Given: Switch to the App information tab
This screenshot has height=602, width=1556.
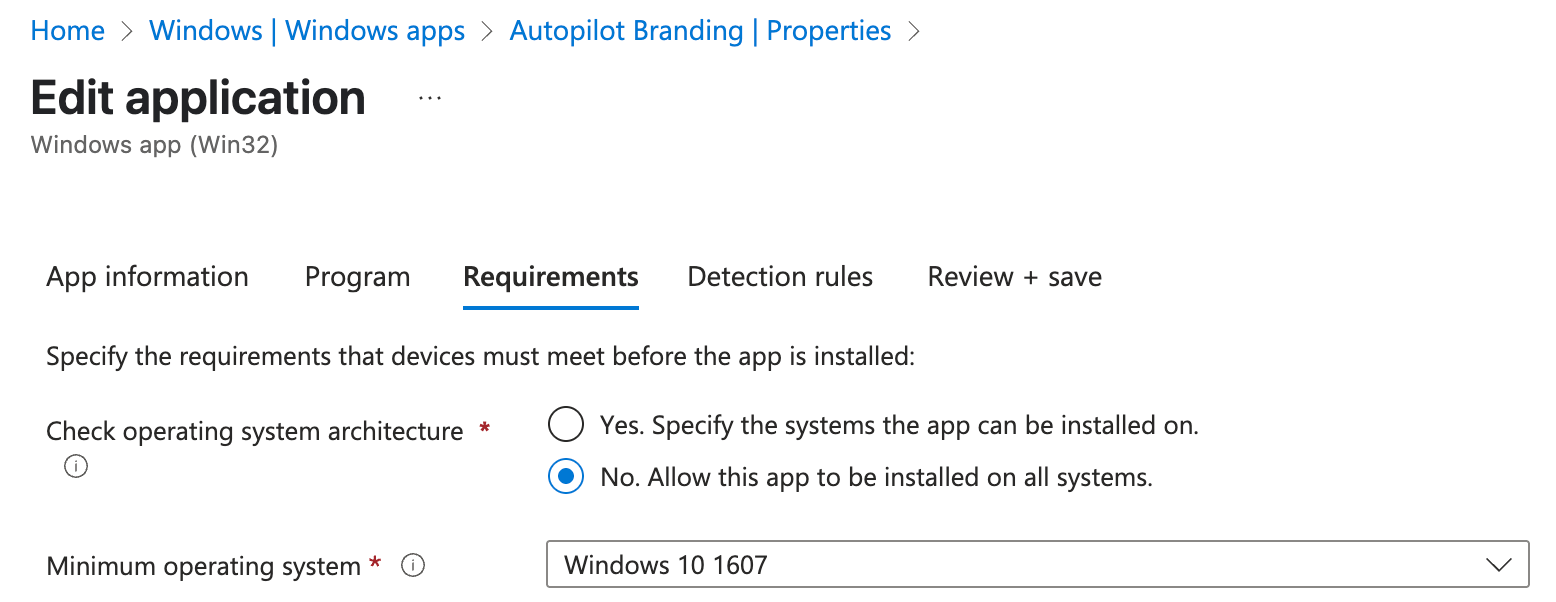Looking at the screenshot, I should pyautogui.click(x=147, y=277).
